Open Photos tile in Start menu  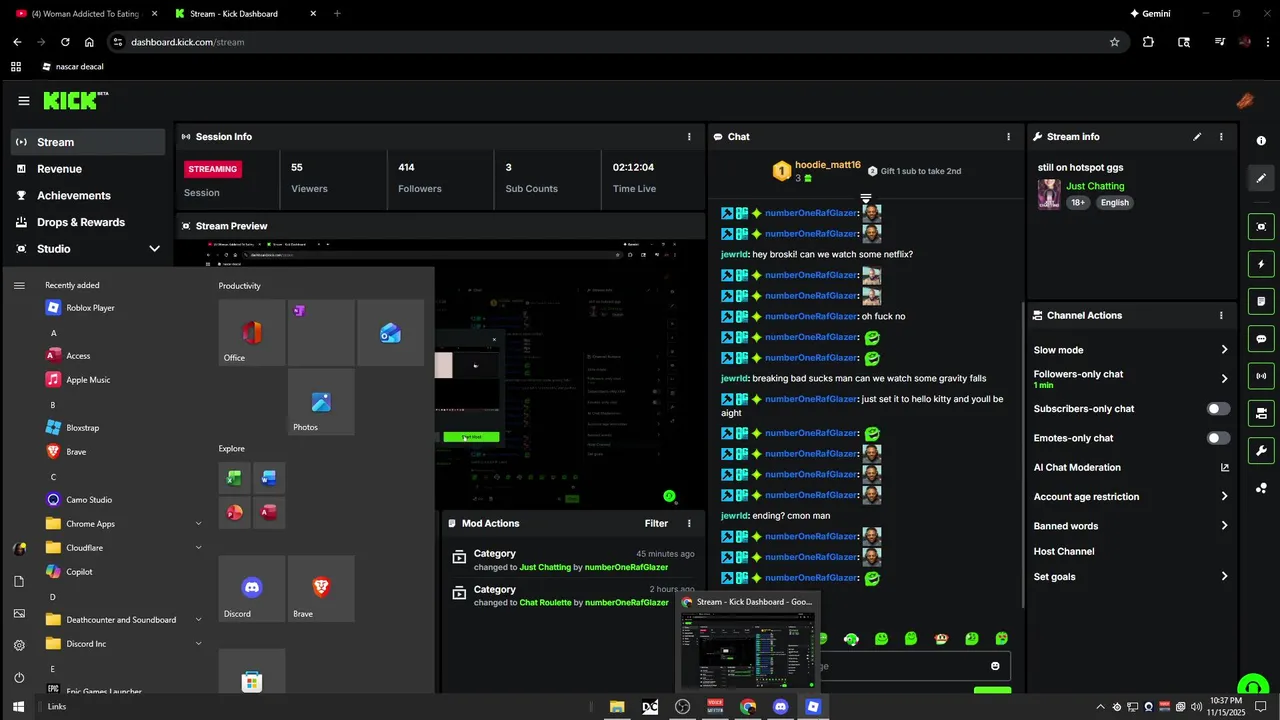click(321, 402)
